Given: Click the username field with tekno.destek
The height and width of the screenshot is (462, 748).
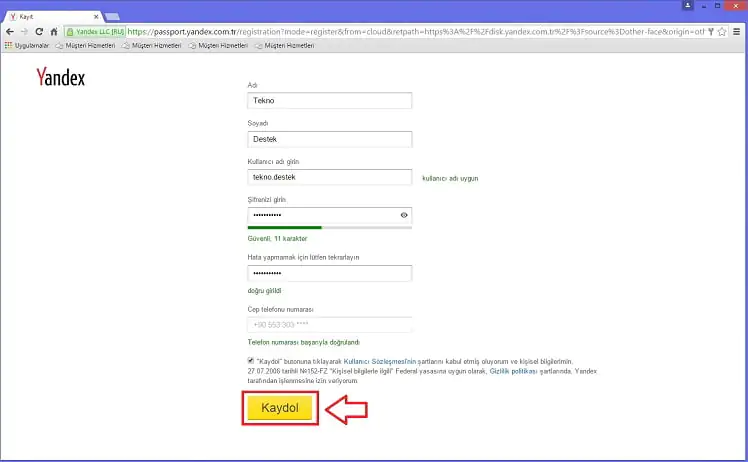Looking at the screenshot, I should point(330,177).
